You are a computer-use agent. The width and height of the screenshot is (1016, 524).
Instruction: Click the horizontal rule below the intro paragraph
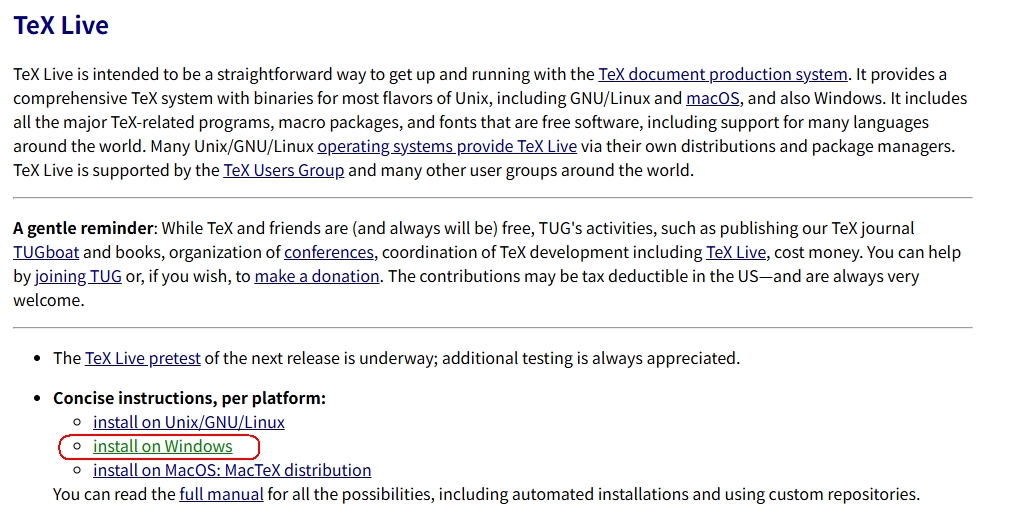coord(492,198)
